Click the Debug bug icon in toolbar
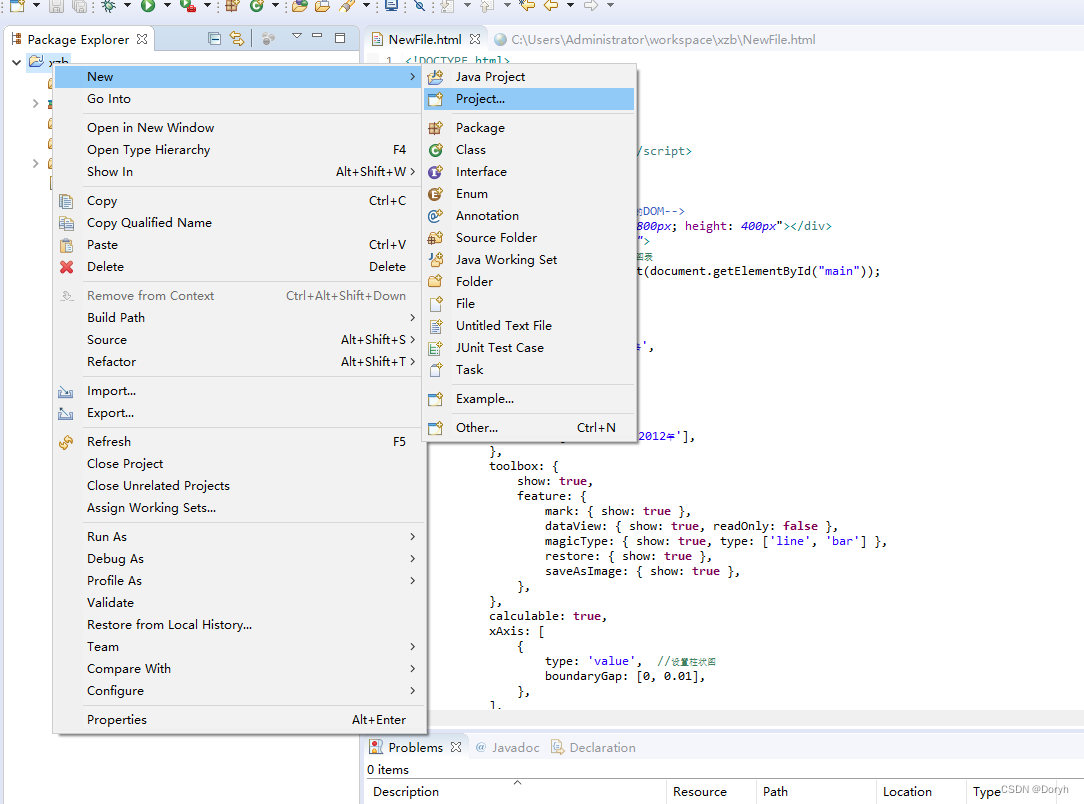1084x804 pixels. pyautogui.click(x=109, y=6)
